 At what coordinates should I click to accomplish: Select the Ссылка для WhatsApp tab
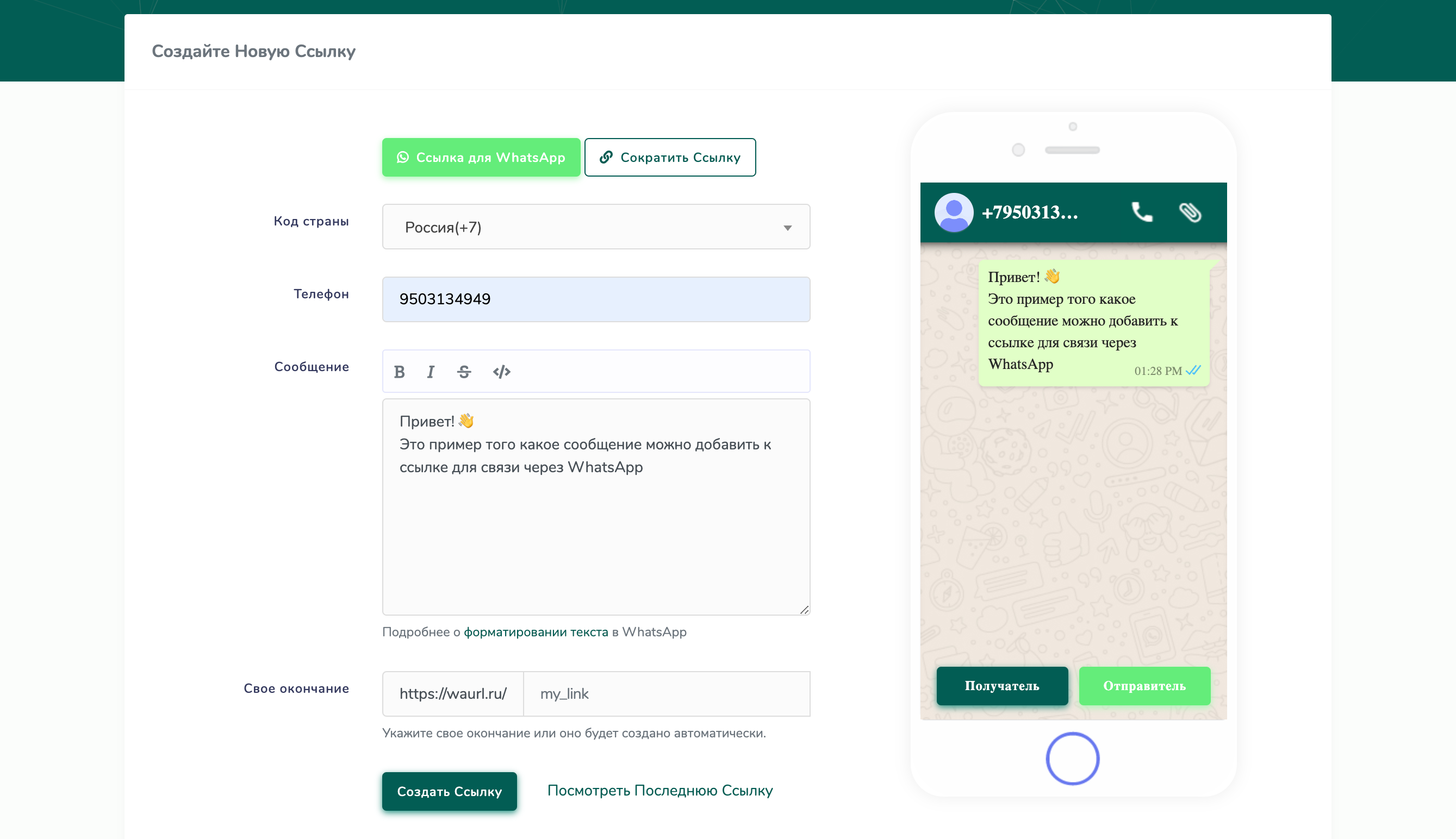tap(481, 158)
